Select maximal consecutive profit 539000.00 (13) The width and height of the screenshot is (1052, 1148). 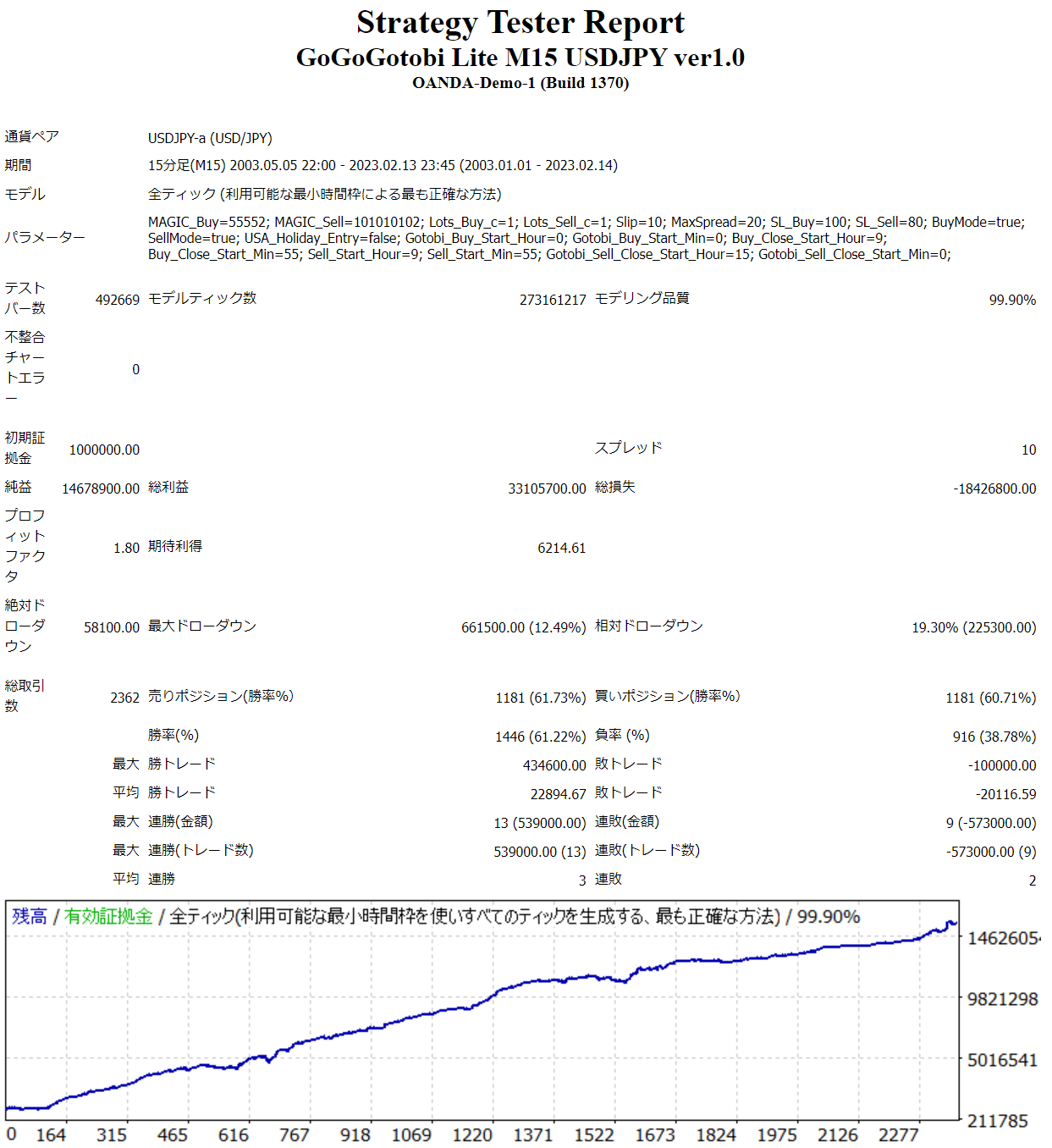[540, 852]
